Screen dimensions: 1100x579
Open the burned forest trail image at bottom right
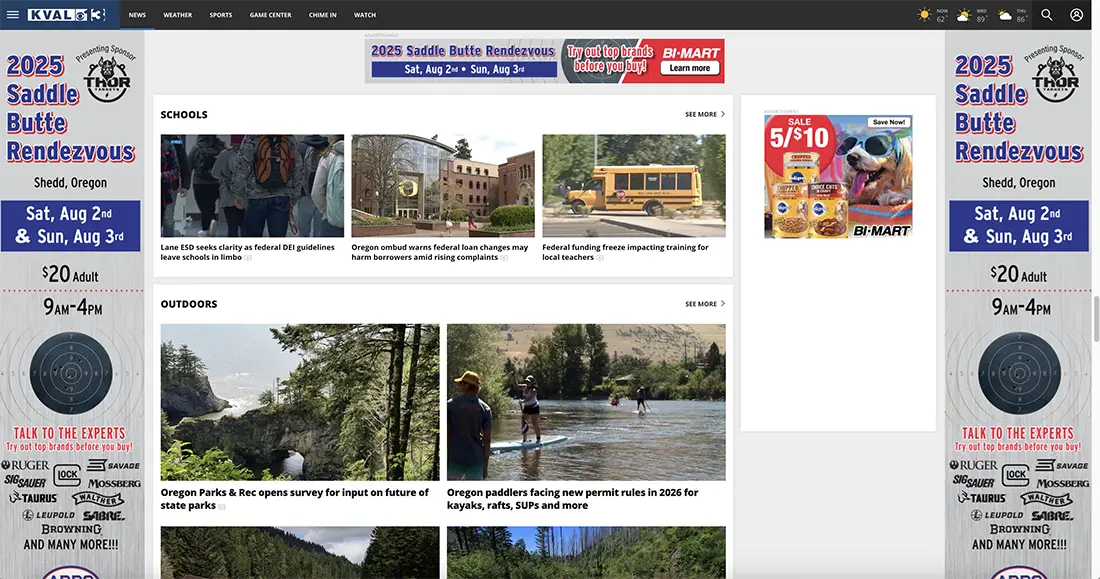tap(586, 553)
